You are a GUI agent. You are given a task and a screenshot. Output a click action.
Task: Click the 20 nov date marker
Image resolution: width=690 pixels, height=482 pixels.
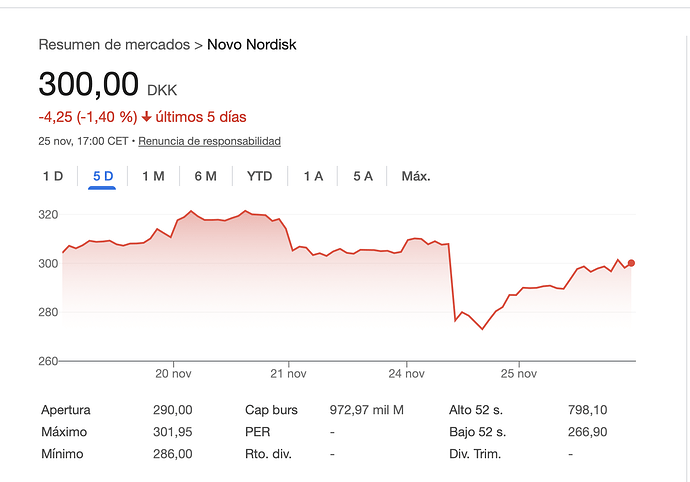click(x=174, y=375)
